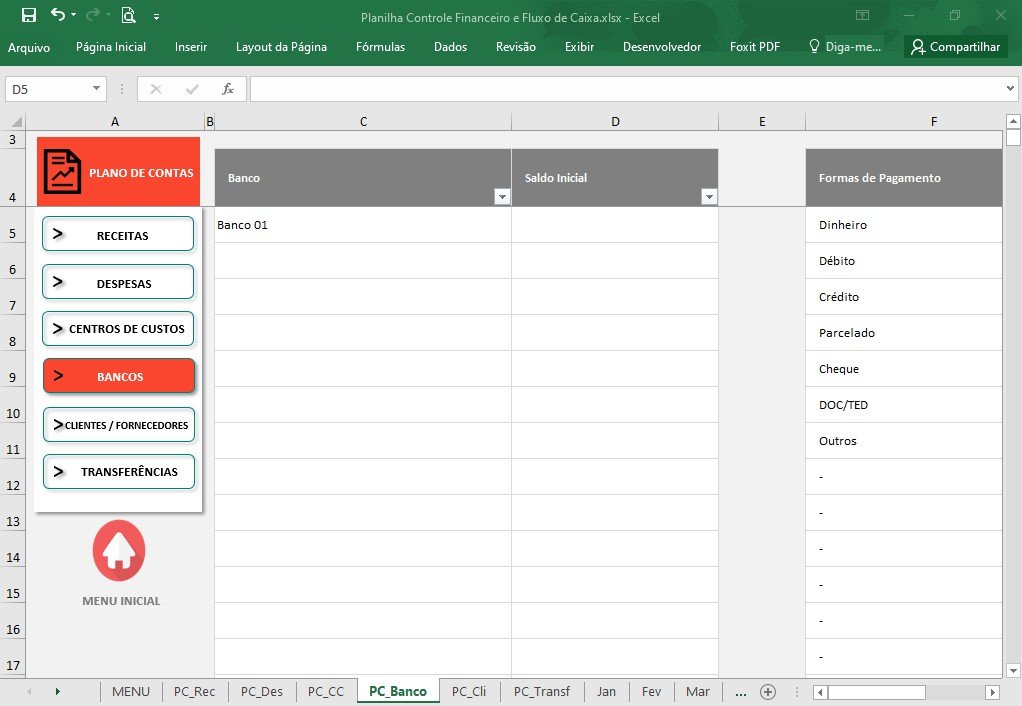Open the Saldo Inicial filter dropdown
This screenshot has width=1022, height=706.
tap(709, 196)
